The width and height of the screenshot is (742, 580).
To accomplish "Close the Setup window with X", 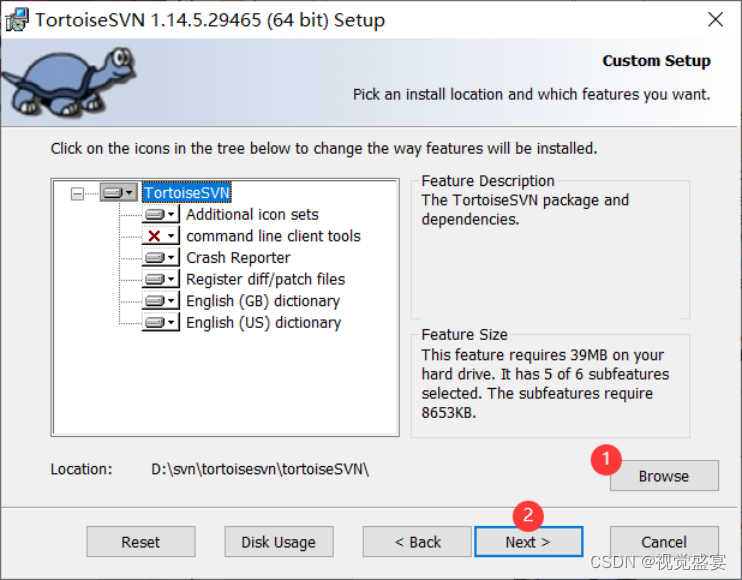I will [715, 20].
